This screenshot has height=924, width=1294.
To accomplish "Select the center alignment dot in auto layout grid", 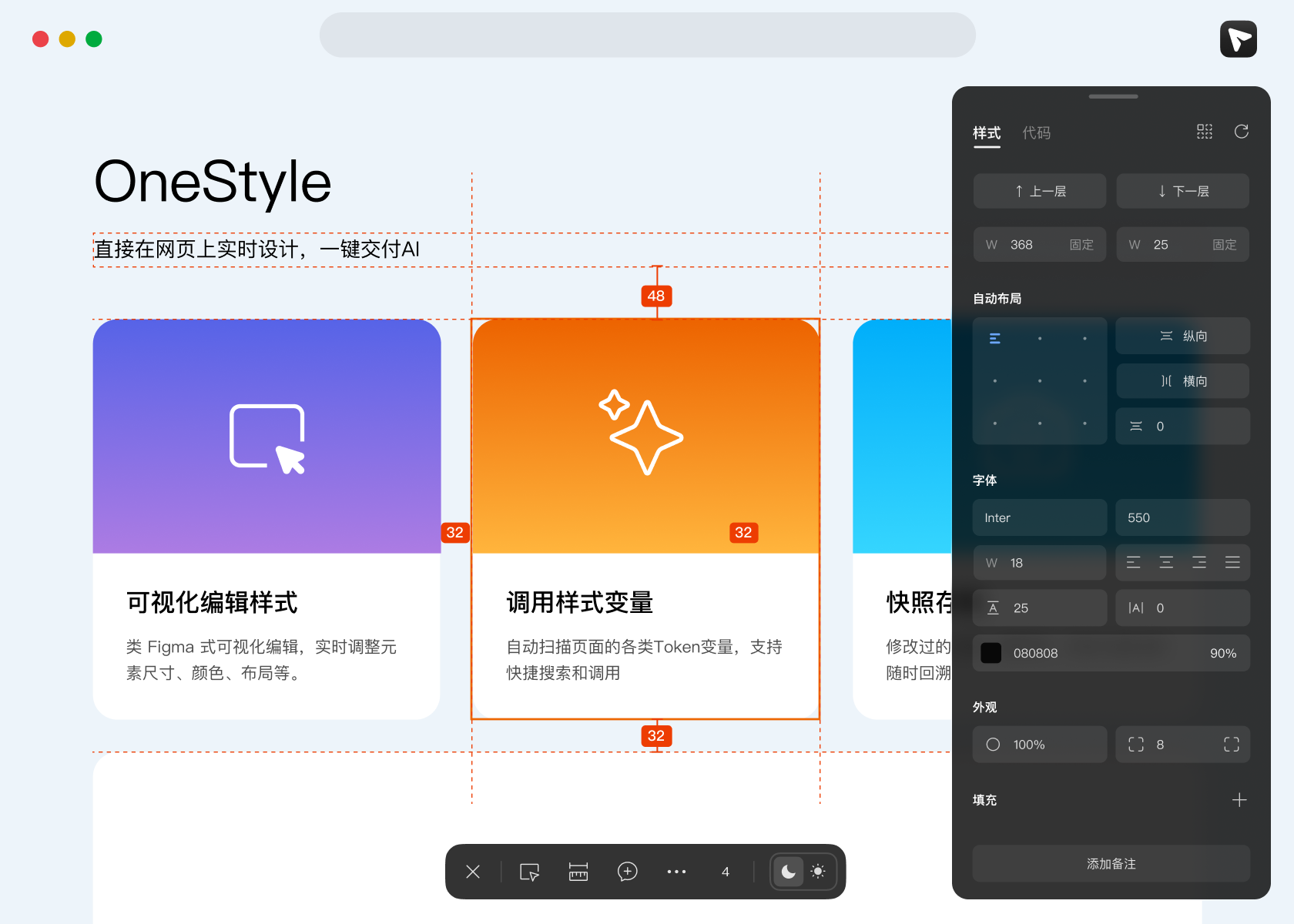I will pyautogui.click(x=1040, y=381).
